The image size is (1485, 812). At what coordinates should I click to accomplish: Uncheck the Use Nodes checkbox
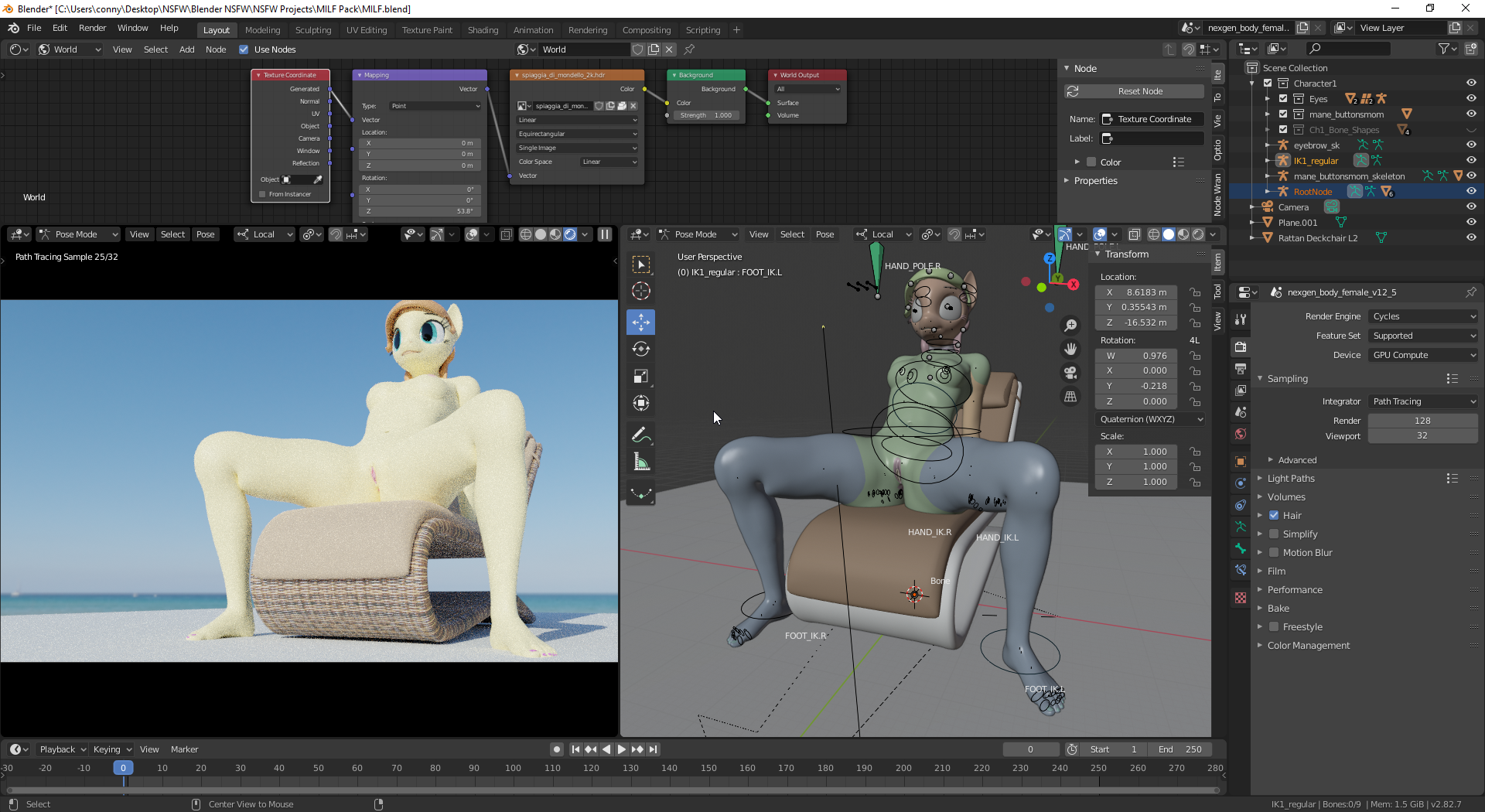pos(244,49)
